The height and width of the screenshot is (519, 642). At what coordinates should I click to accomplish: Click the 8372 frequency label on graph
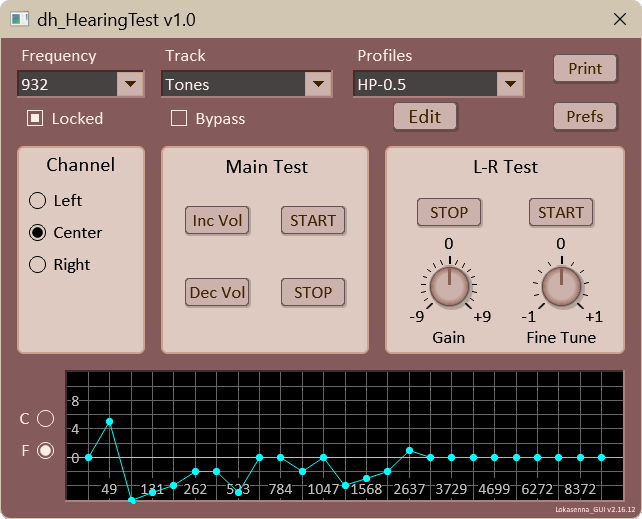tap(580, 489)
